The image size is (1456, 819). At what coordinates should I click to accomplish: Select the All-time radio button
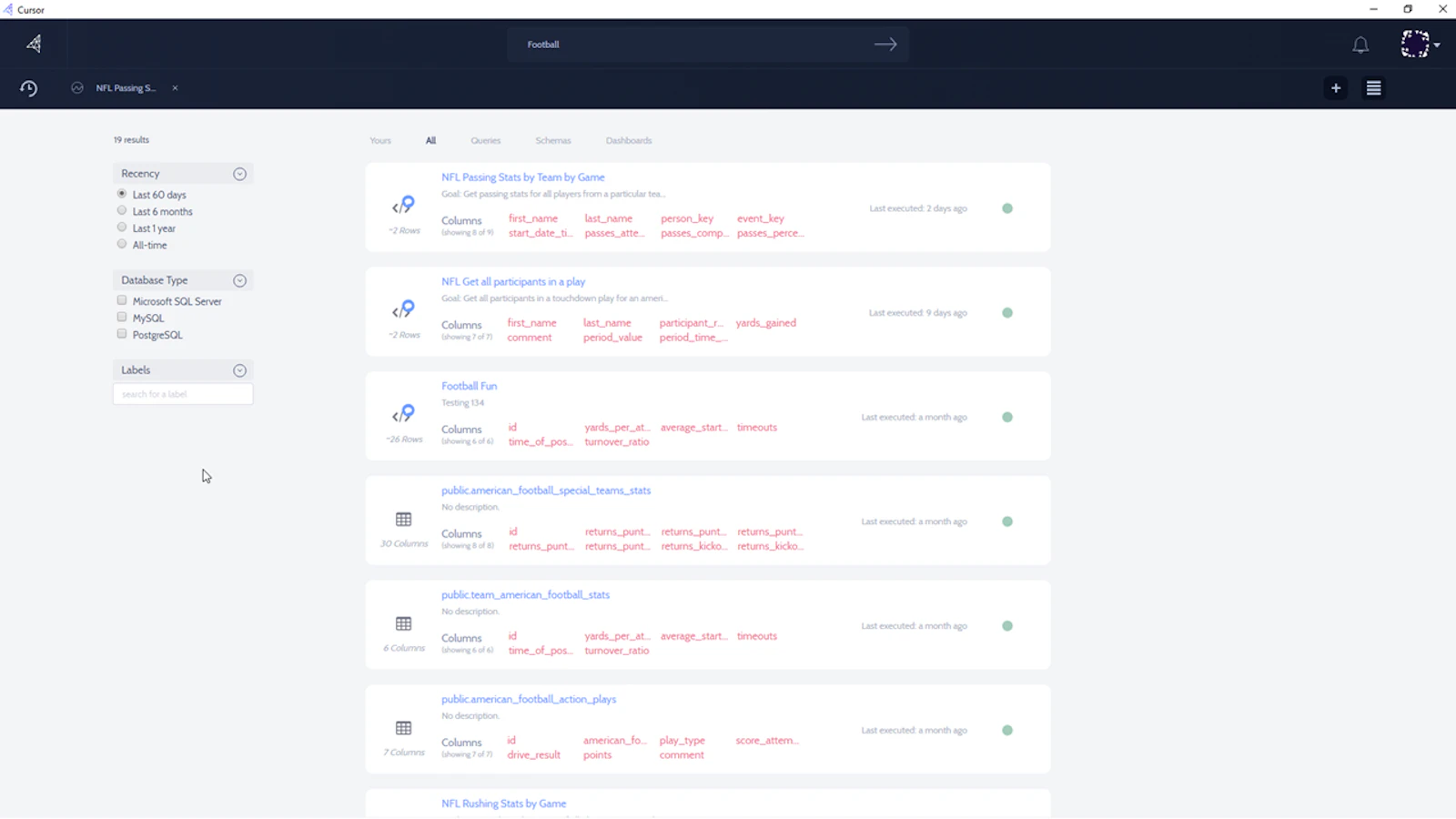[122, 244]
